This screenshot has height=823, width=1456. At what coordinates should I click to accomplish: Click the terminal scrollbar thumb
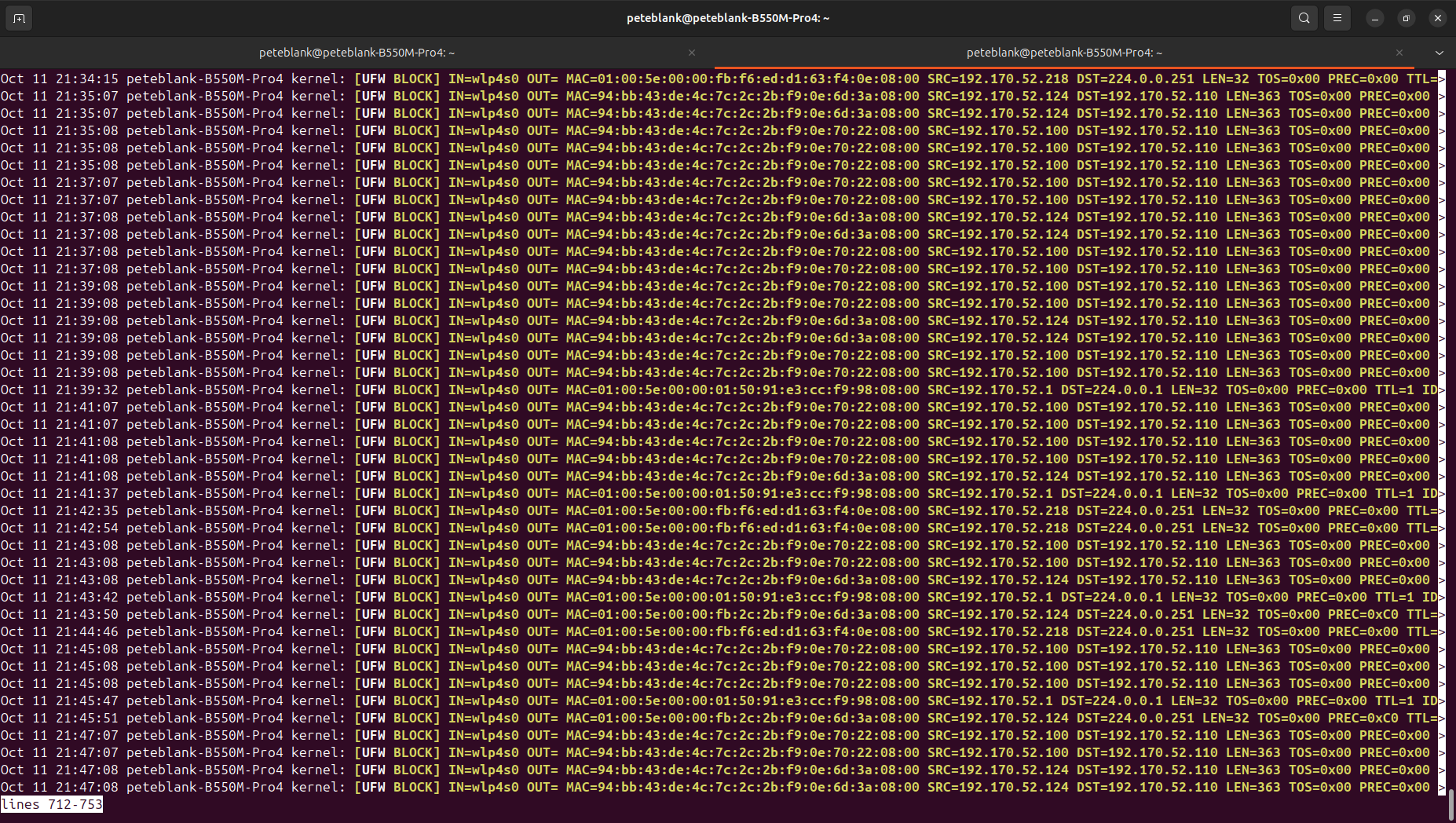pyautogui.click(x=1451, y=805)
